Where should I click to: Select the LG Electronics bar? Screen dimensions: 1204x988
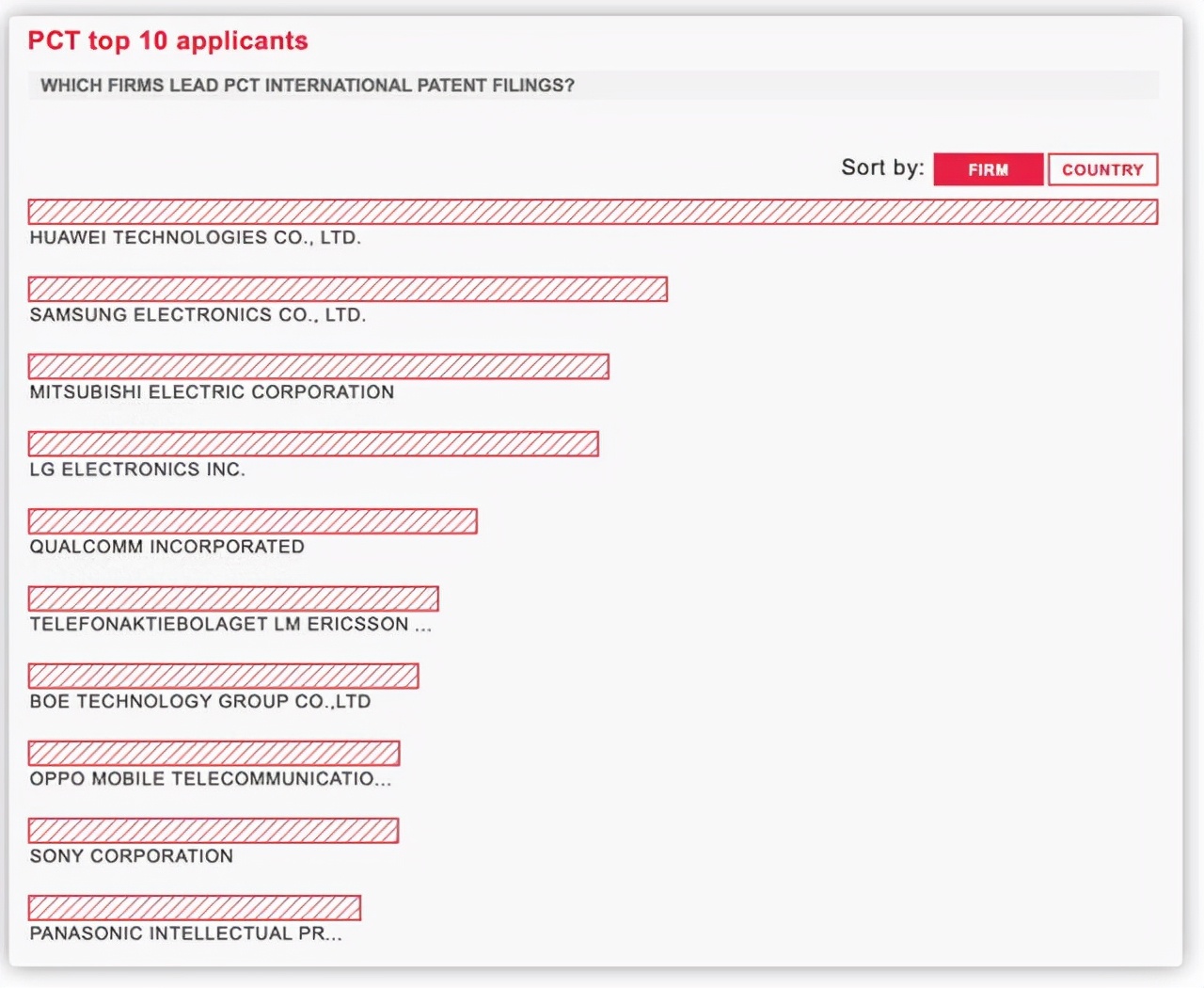tap(314, 443)
